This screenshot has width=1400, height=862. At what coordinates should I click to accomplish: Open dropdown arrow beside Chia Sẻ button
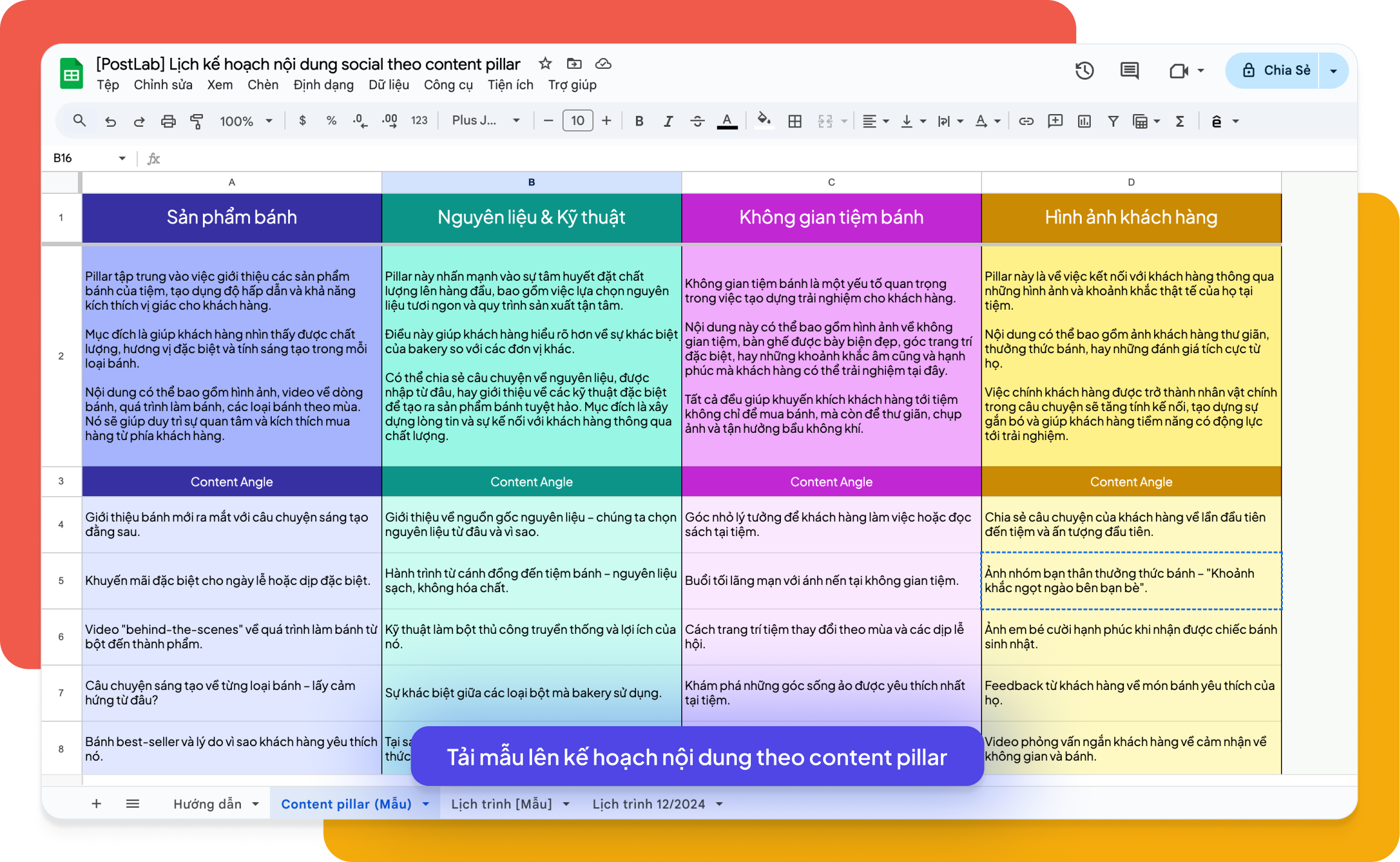tap(1334, 71)
